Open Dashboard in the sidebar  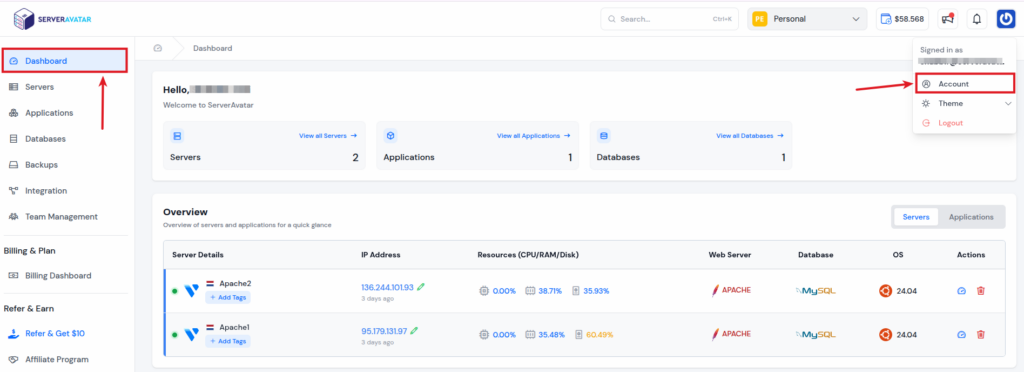[x=64, y=61]
